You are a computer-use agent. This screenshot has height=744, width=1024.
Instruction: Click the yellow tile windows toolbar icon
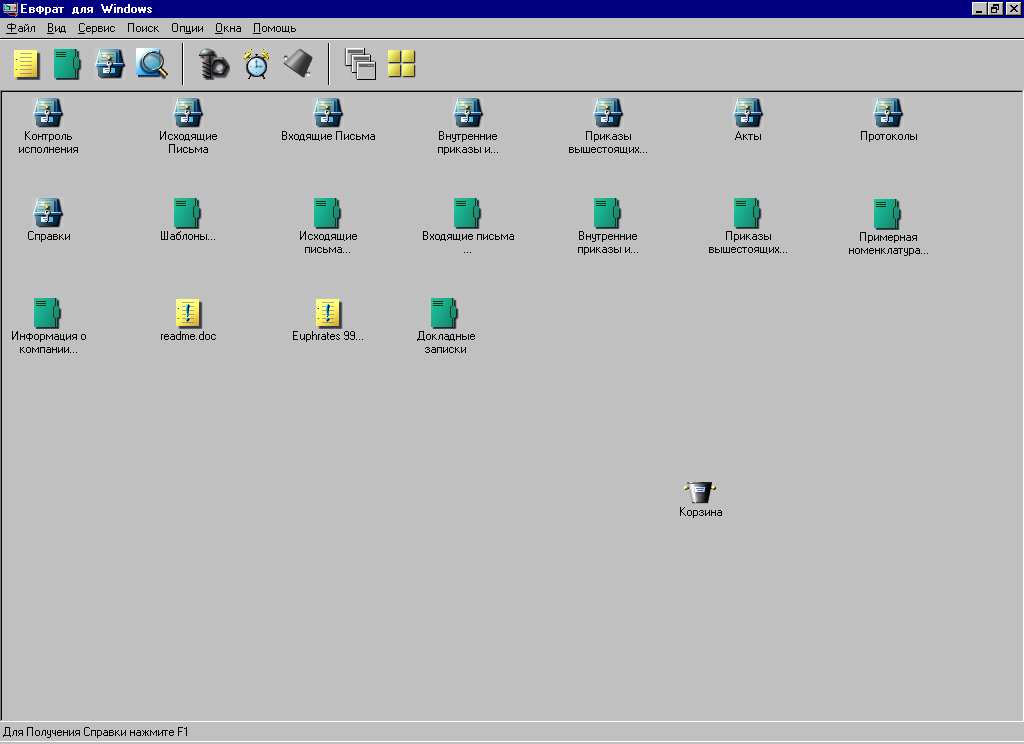tap(402, 64)
